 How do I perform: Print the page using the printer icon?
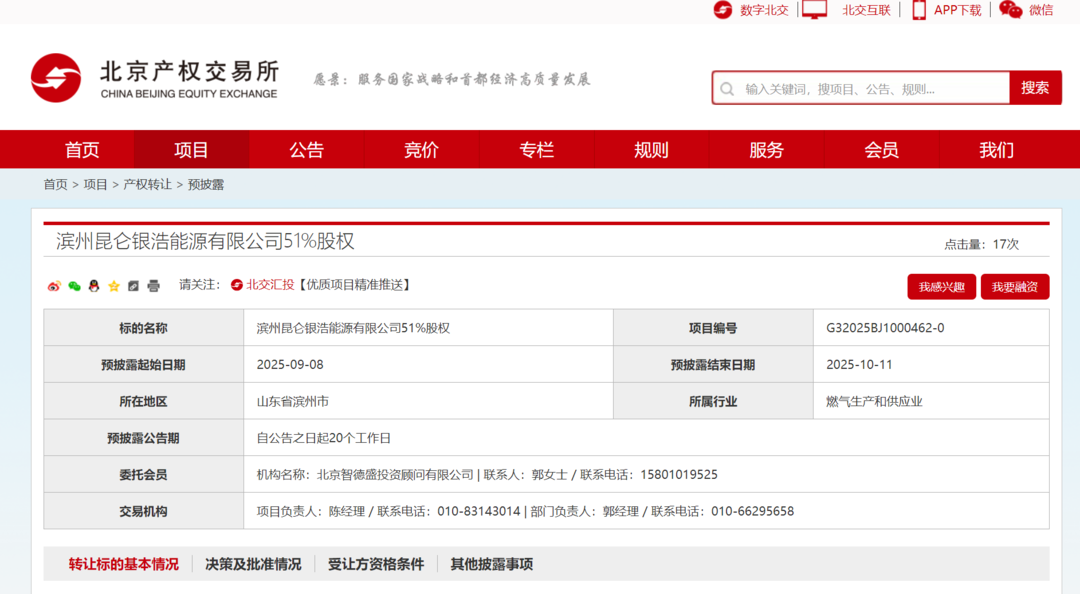tap(154, 286)
